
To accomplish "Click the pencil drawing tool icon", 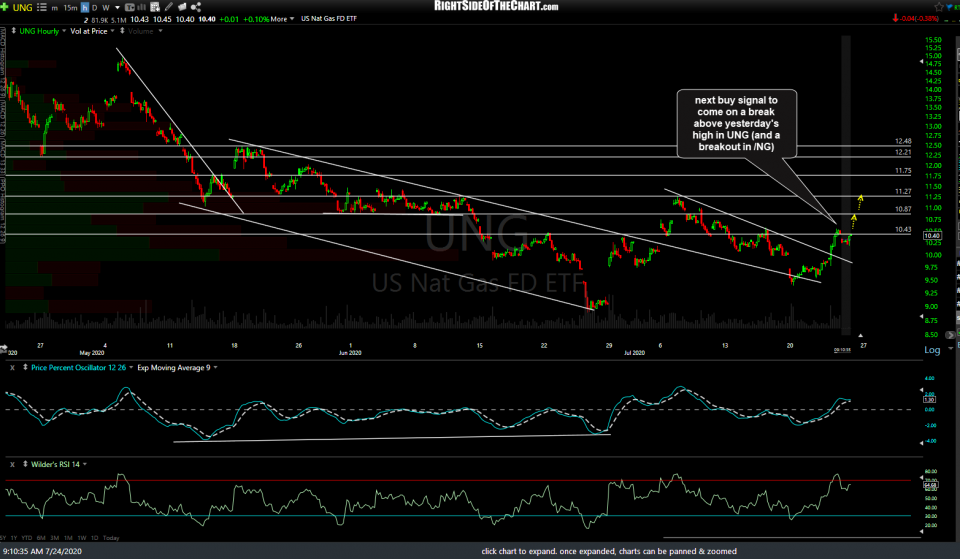I will pyautogui.click(x=168, y=6).
